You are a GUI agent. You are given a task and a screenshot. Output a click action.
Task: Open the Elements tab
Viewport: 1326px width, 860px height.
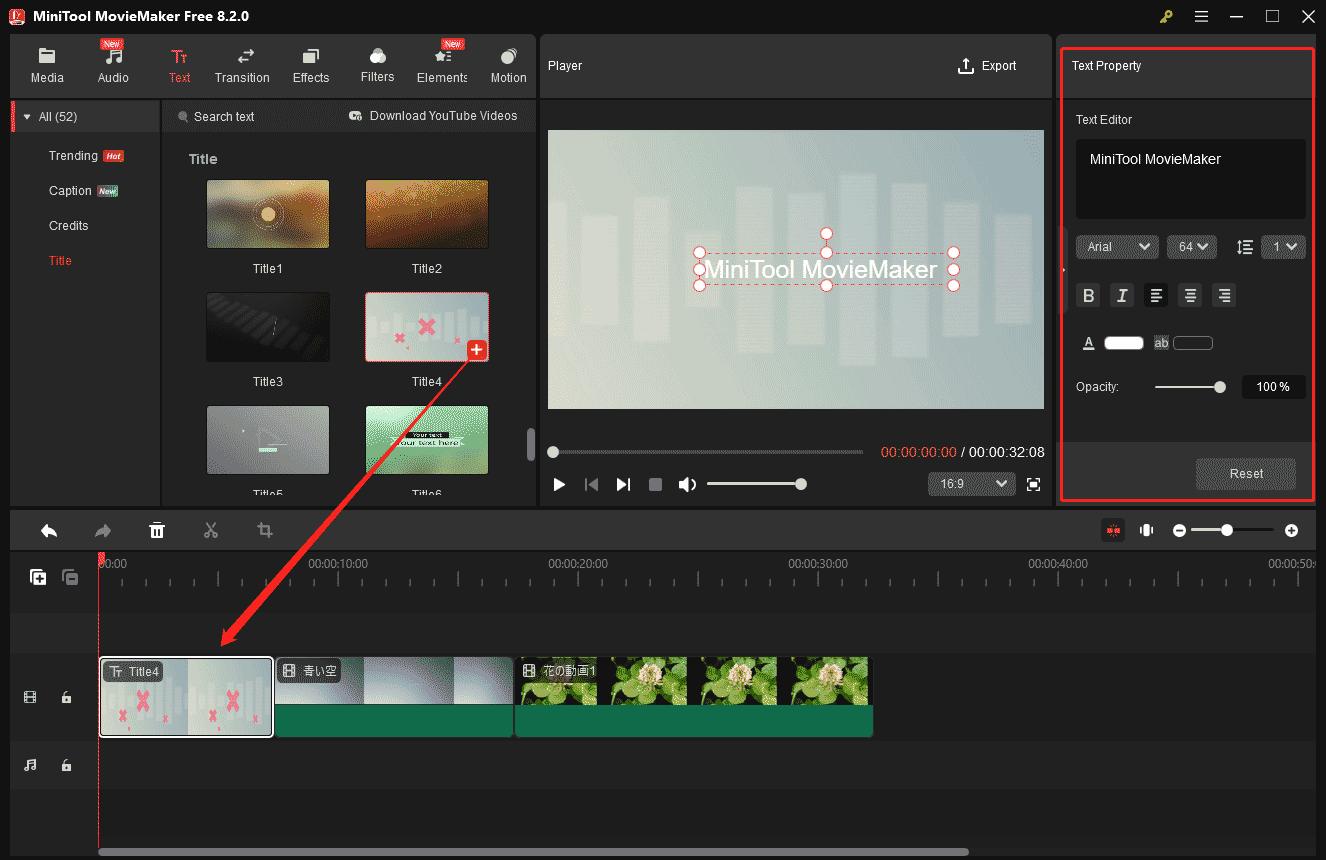442,65
